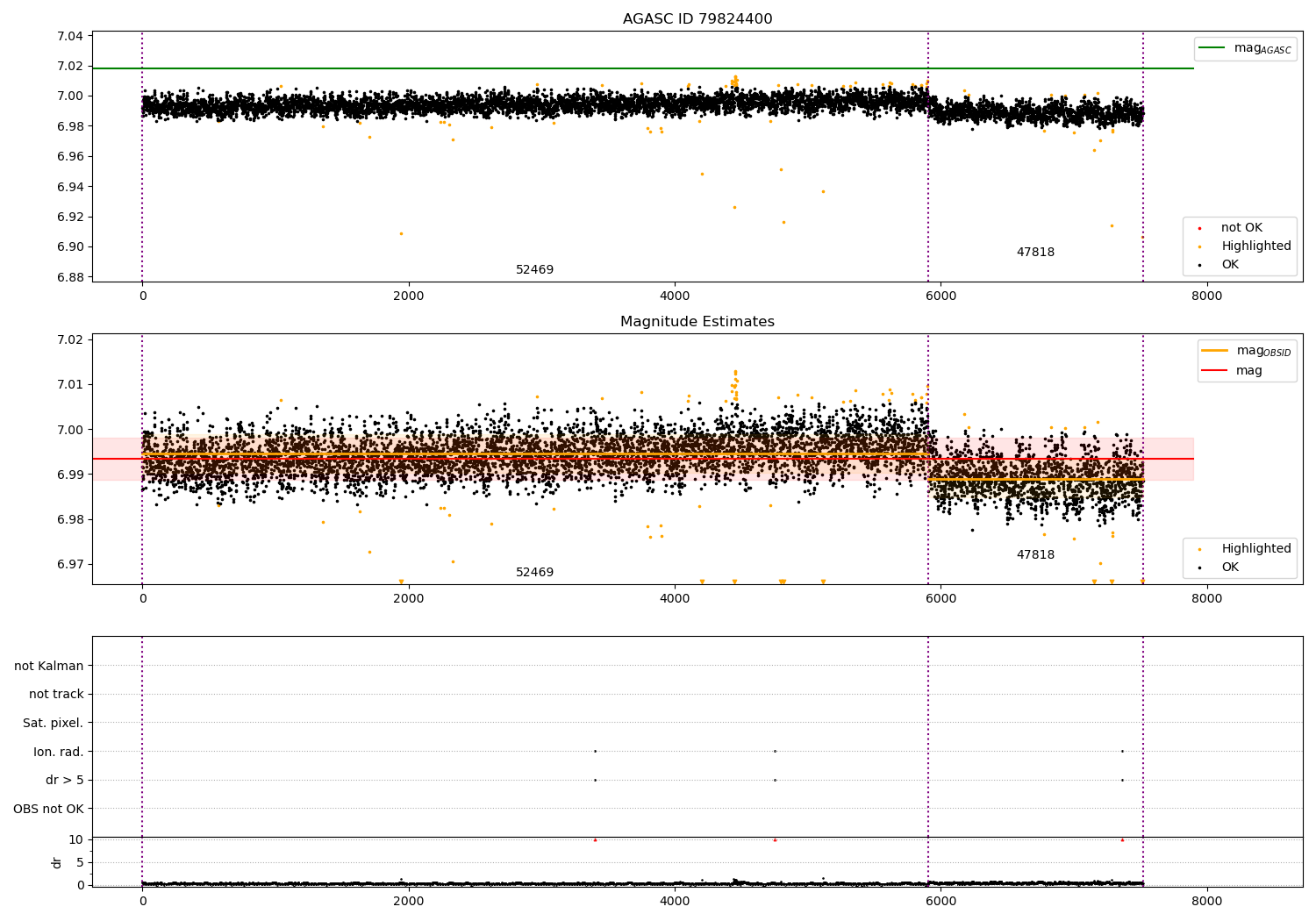
Task: Select "OK" legend entry in top plot
Action: tap(1230, 265)
